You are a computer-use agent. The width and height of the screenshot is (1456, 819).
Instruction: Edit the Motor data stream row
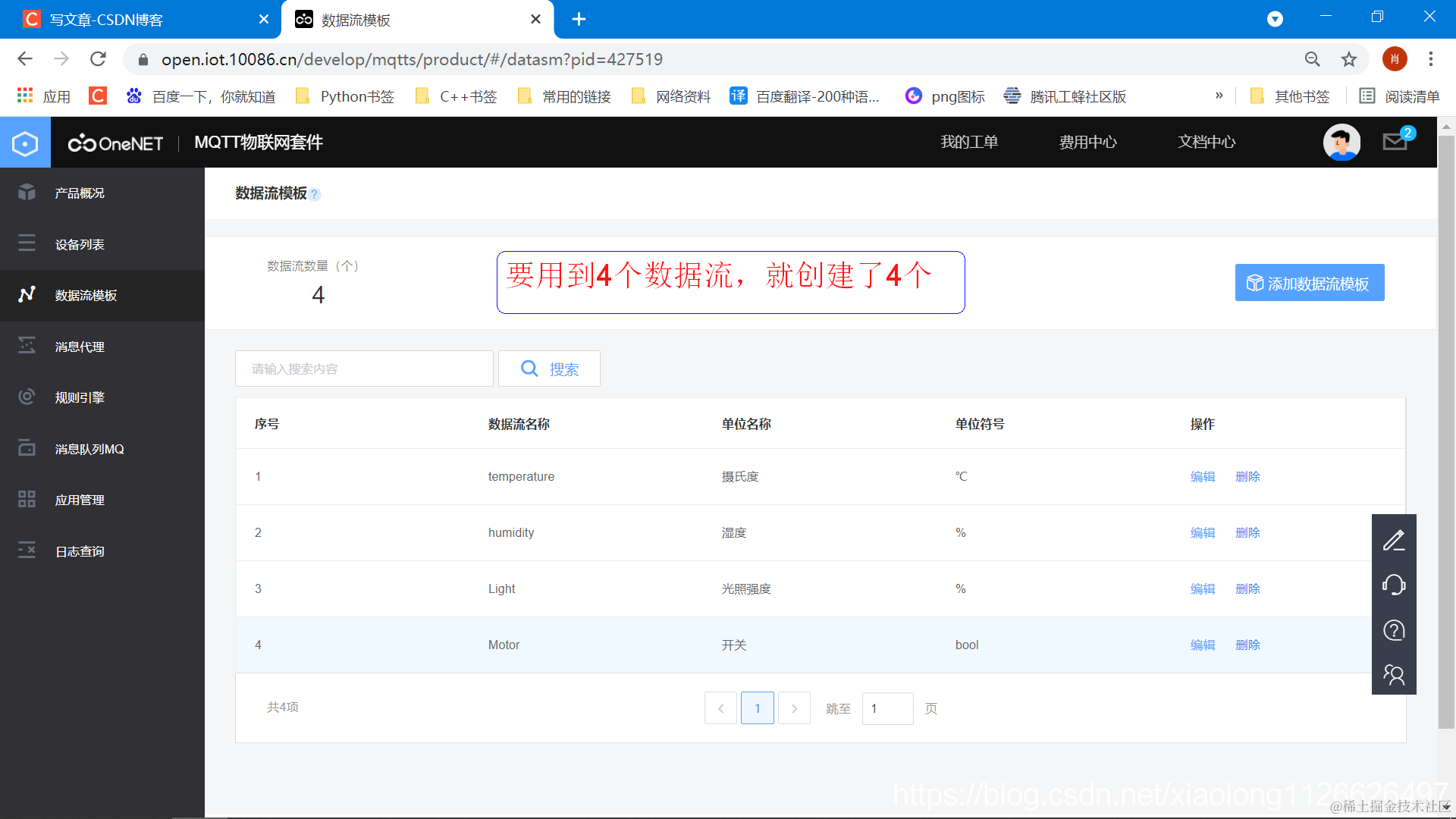1203,645
